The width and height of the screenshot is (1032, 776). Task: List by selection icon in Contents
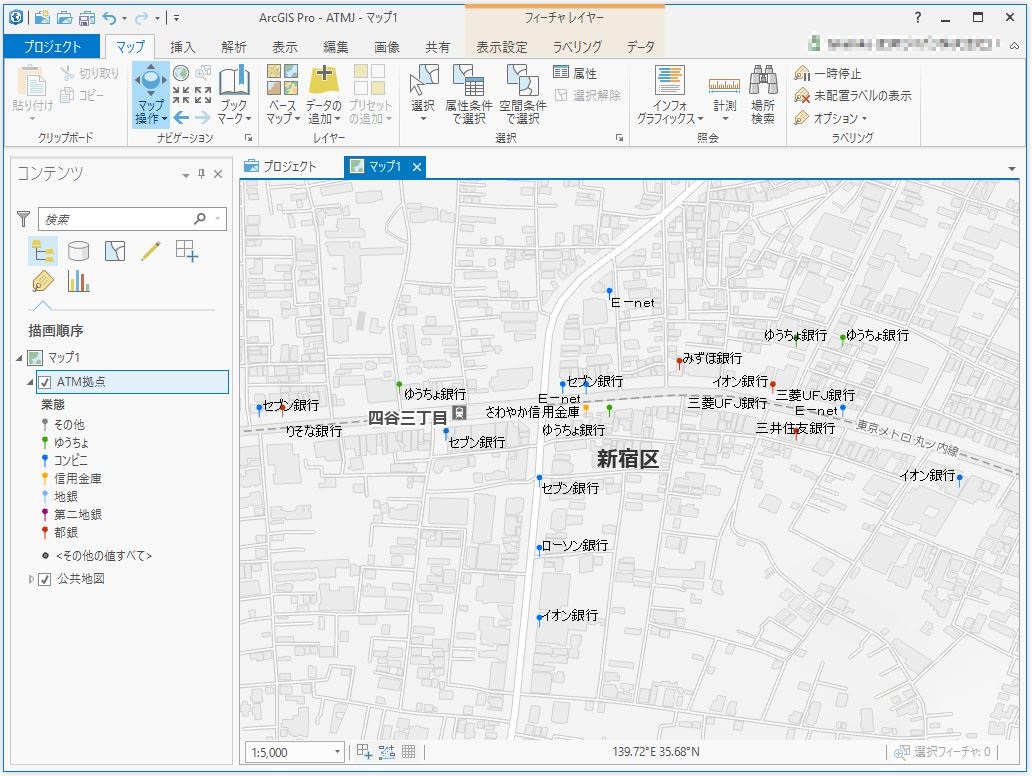pyautogui.click(x=115, y=251)
